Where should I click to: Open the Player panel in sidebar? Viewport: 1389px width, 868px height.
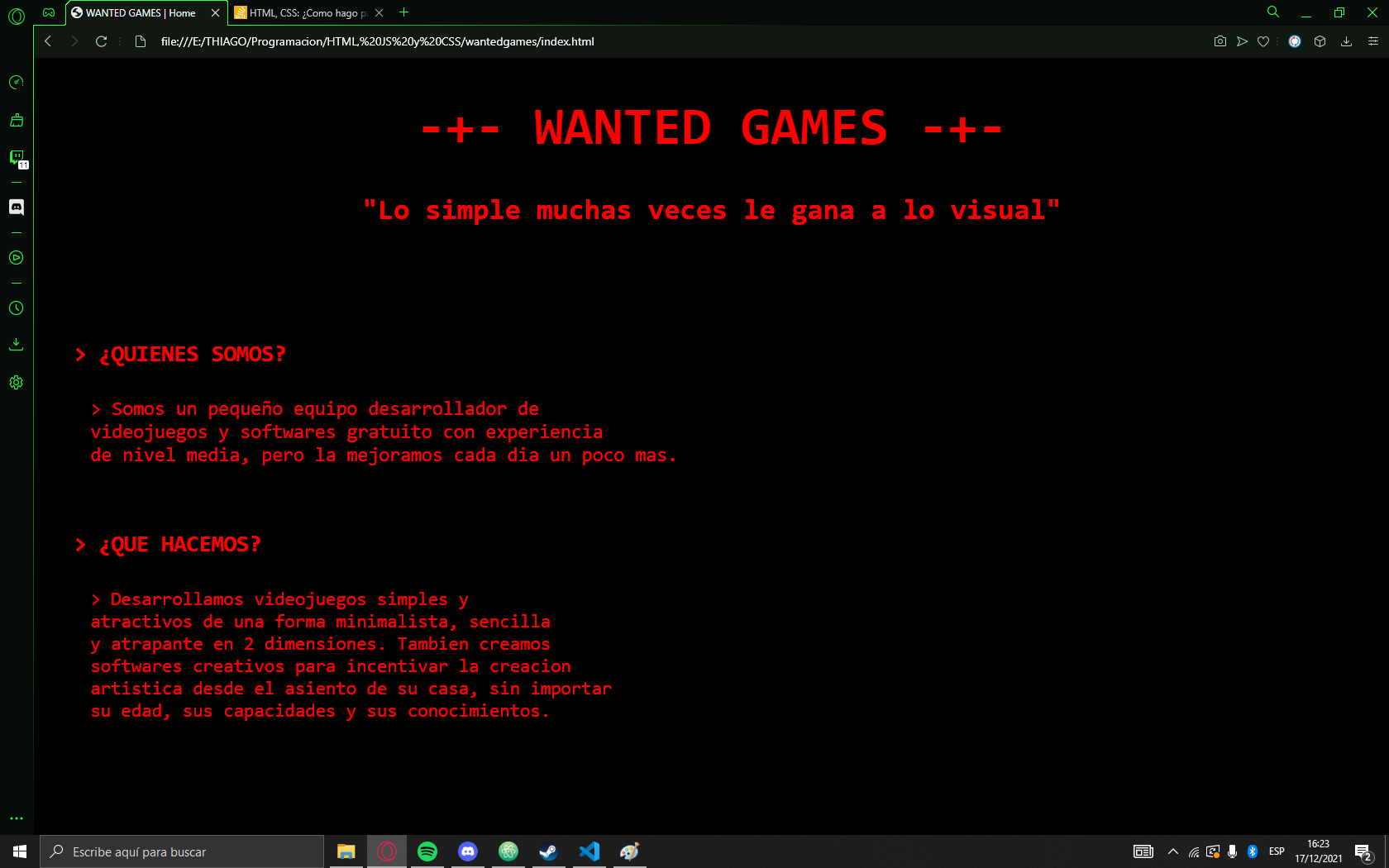[16, 257]
